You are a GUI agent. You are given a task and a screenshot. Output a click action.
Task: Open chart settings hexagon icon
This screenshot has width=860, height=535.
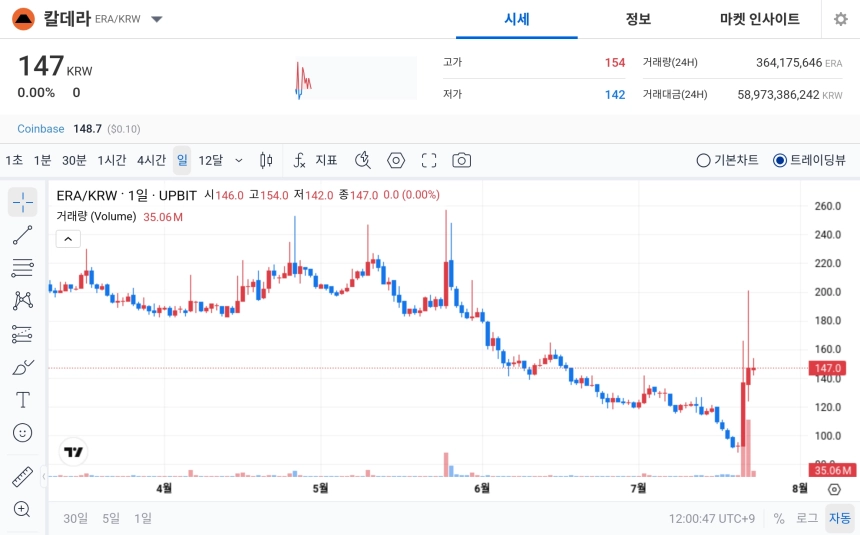(396, 160)
